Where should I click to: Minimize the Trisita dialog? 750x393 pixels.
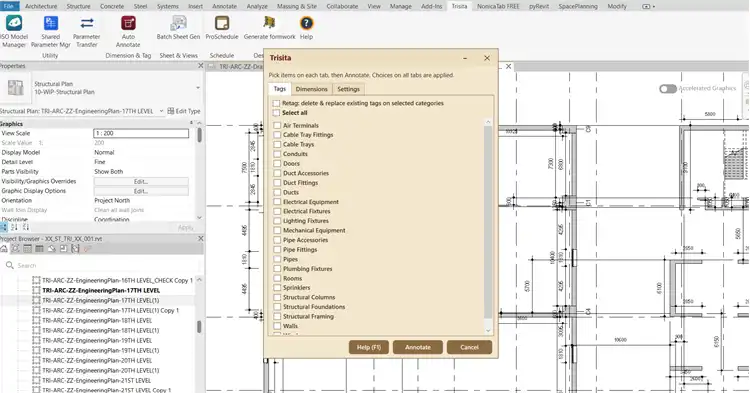point(465,58)
